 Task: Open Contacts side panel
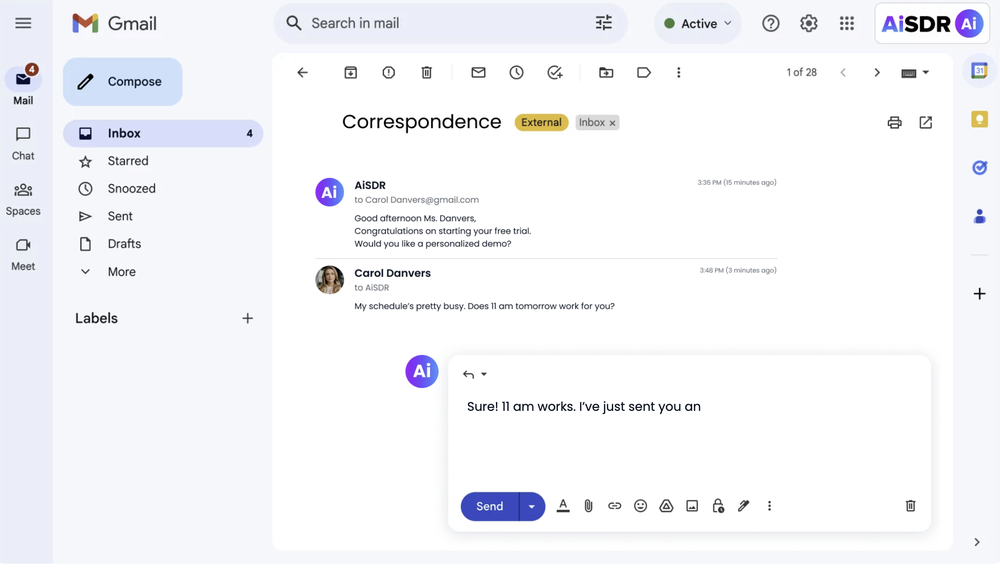pos(979,216)
